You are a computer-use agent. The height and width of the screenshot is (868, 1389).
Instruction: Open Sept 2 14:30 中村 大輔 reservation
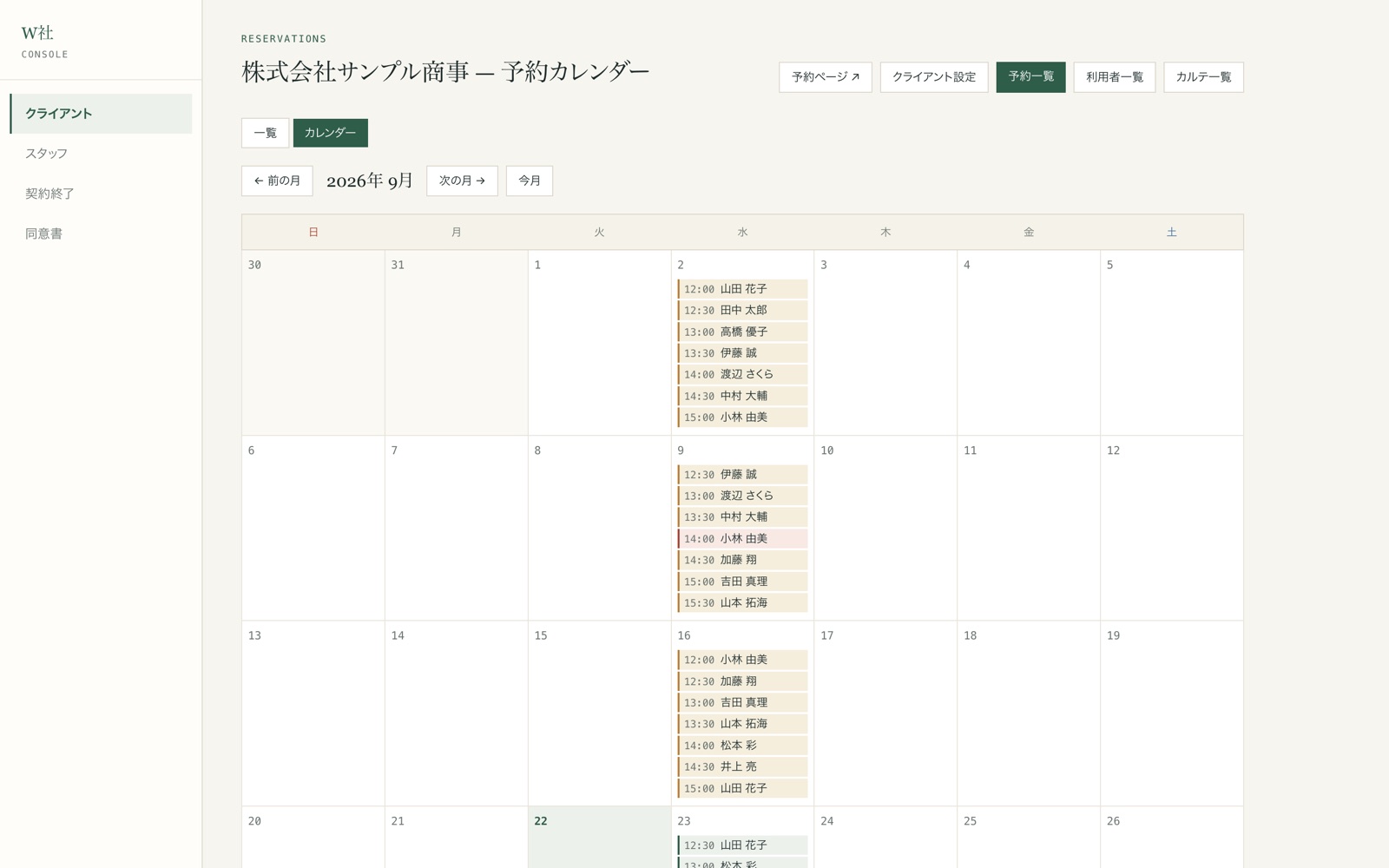pos(742,396)
